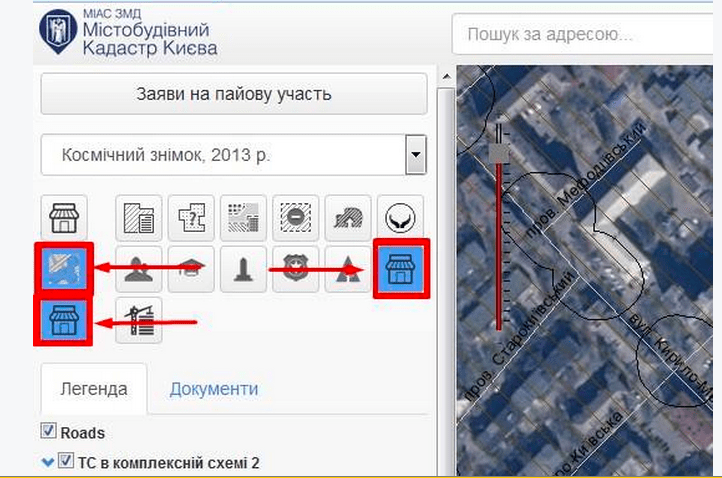Screen dimensions: 722x478
Task: Open the hatched parcel with document icon
Action: (x=139, y=217)
